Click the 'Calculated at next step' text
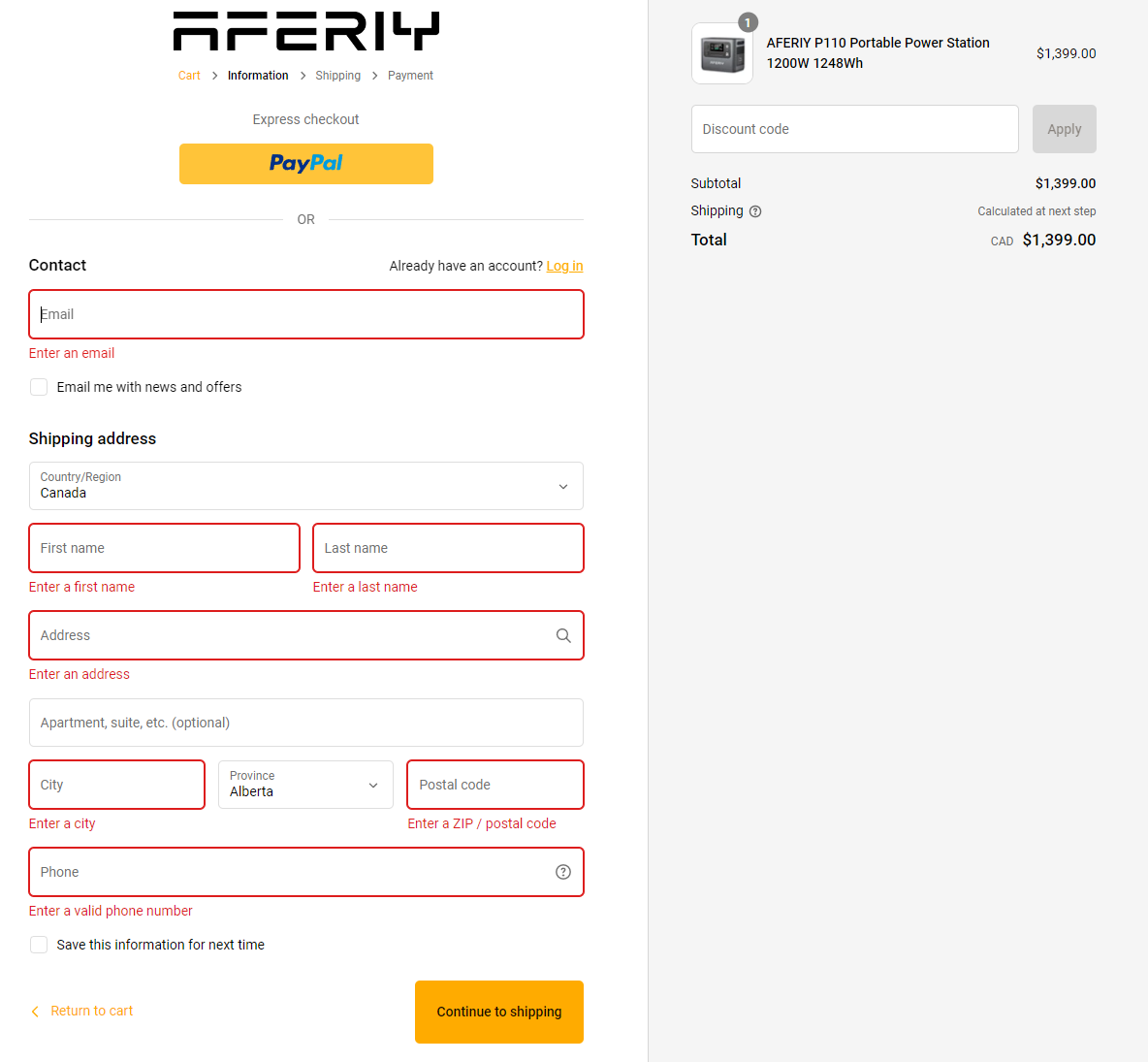1148x1062 pixels. pyautogui.click(x=1036, y=211)
